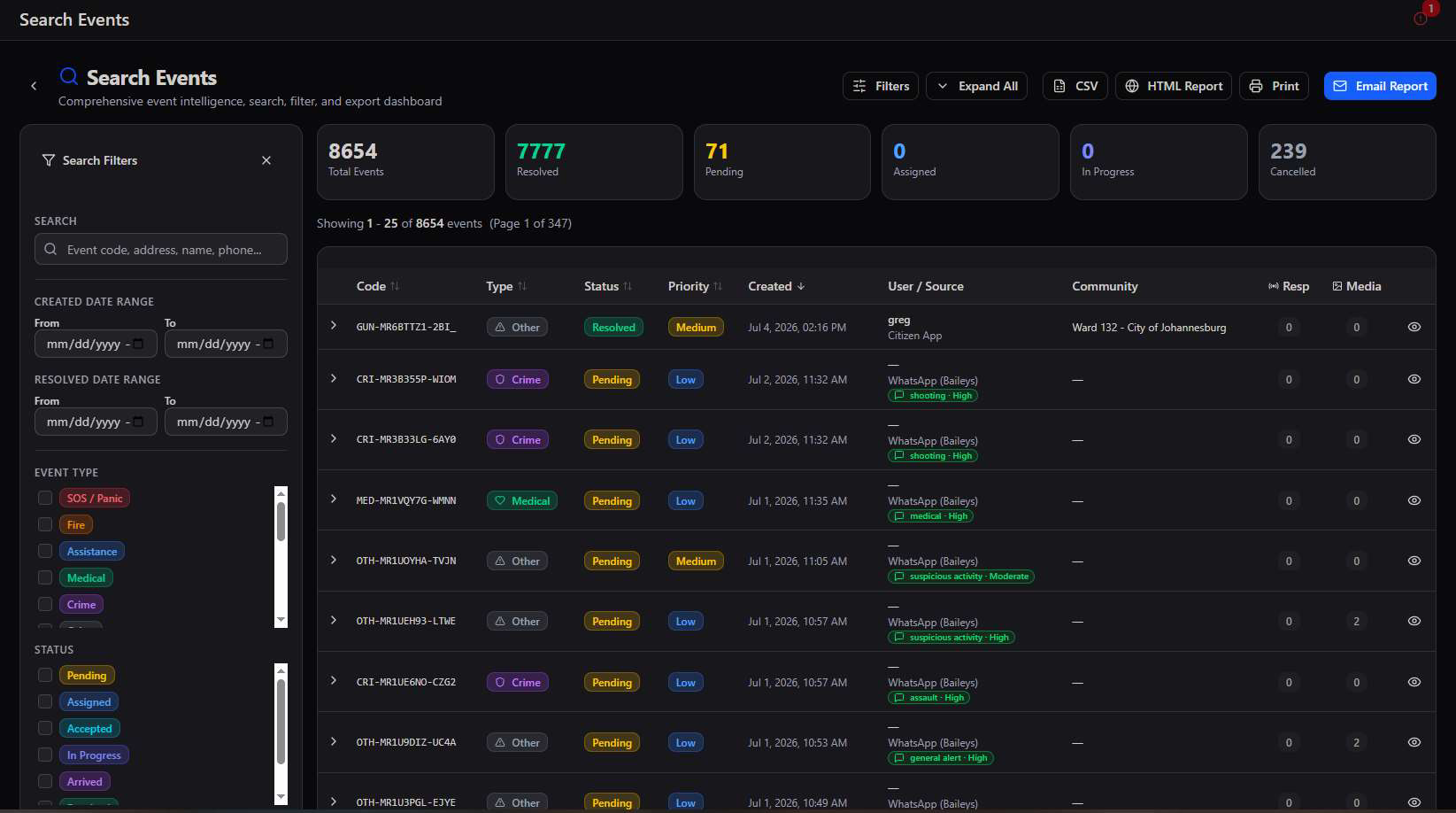Sort by Code column arrows icon
The image size is (1456, 813).
pyautogui.click(x=395, y=286)
